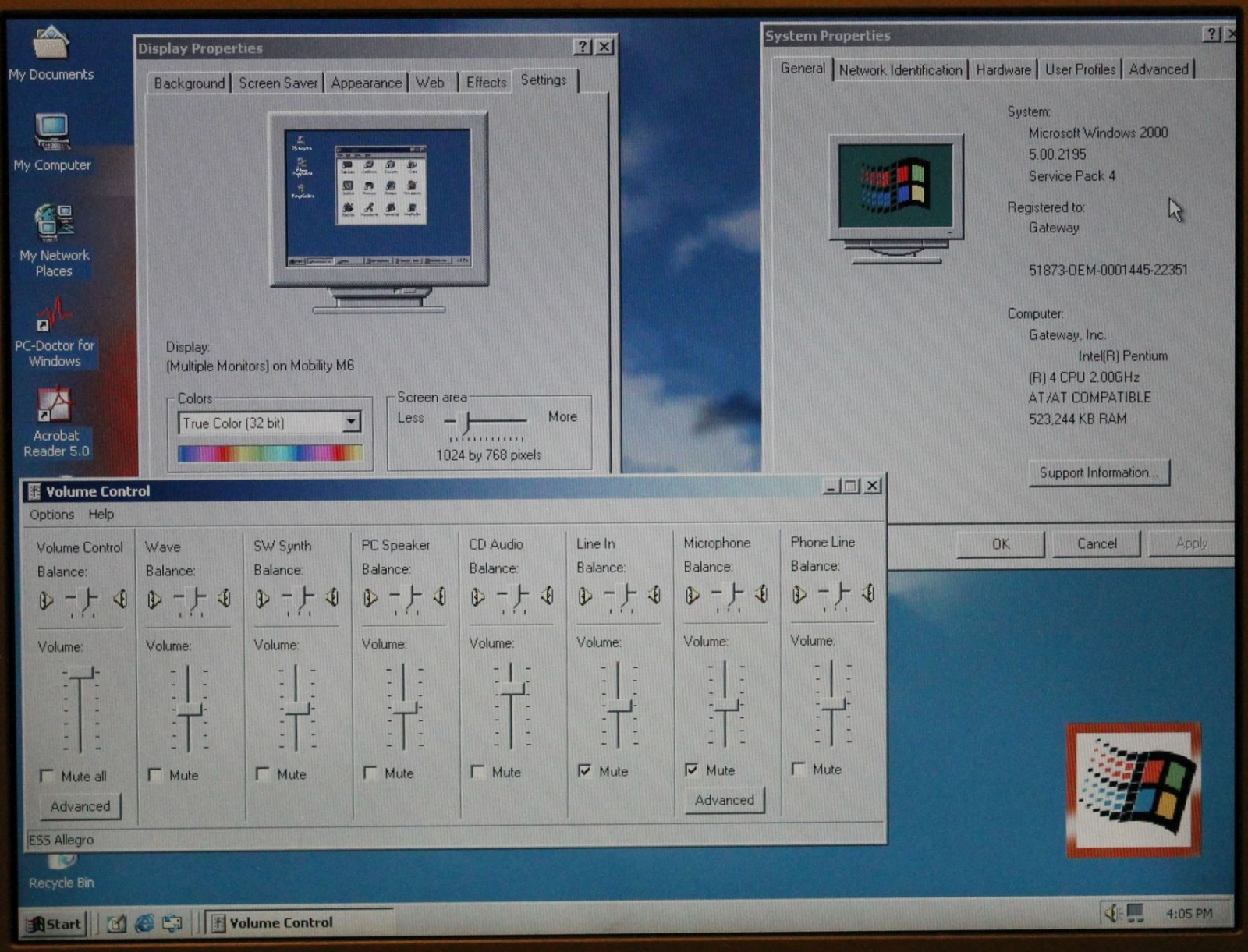The width and height of the screenshot is (1248, 952).
Task: Open the Start menu
Action: [55, 924]
